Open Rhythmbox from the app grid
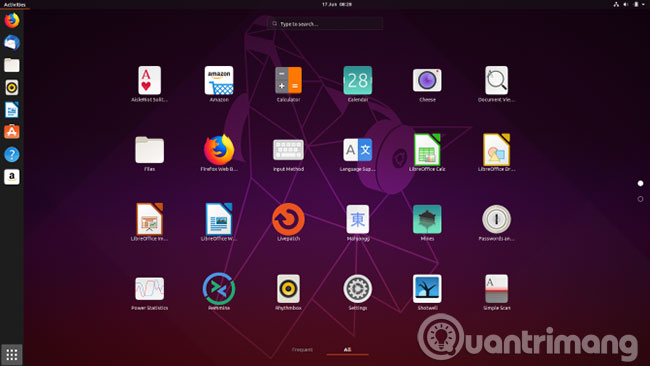This screenshot has height=366, width=650. click(288, 288)
